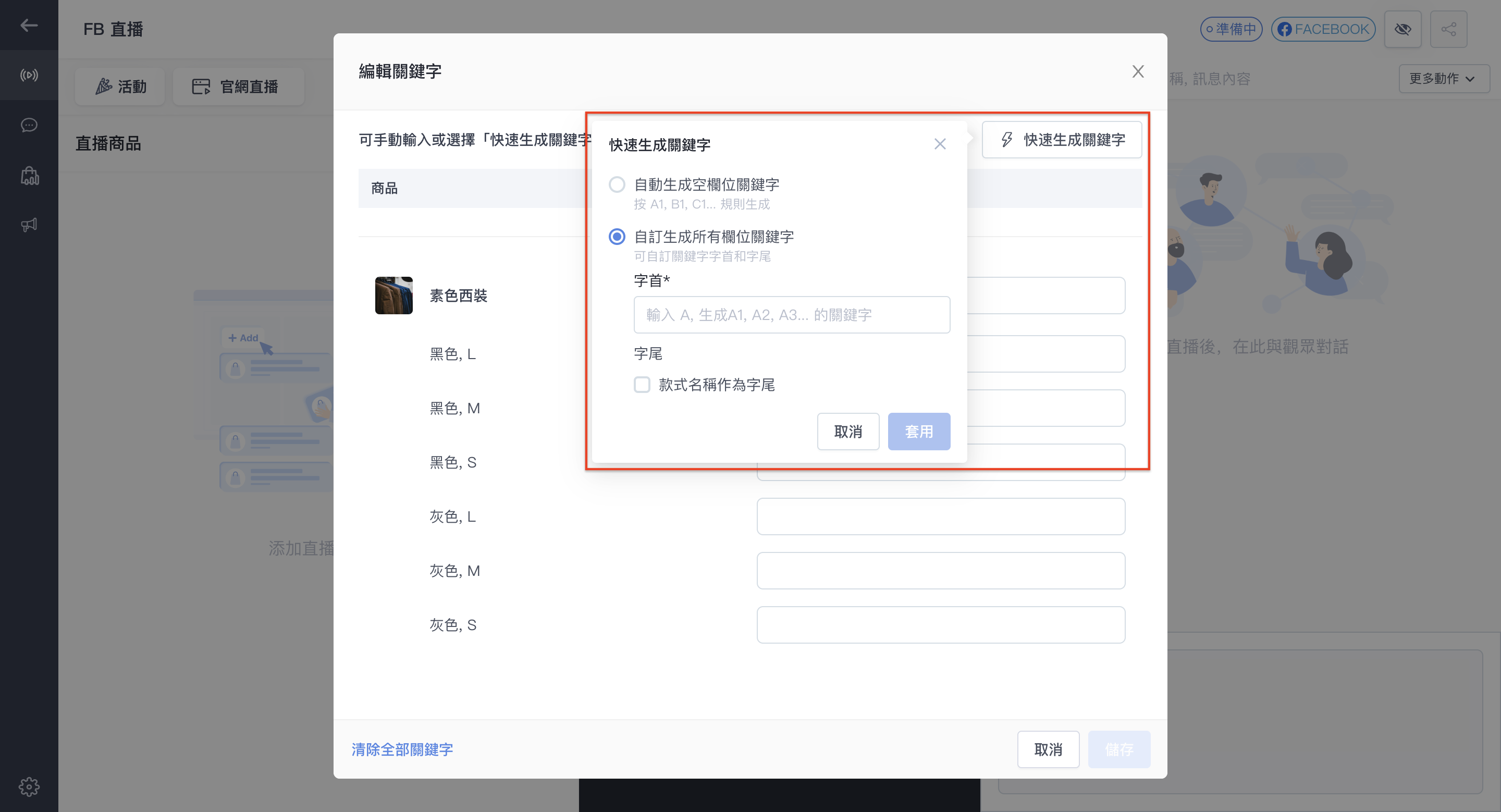Open the megaphone promotions sidebar icon
This screenshot has height=812, width=1501.
pos(29,225)
